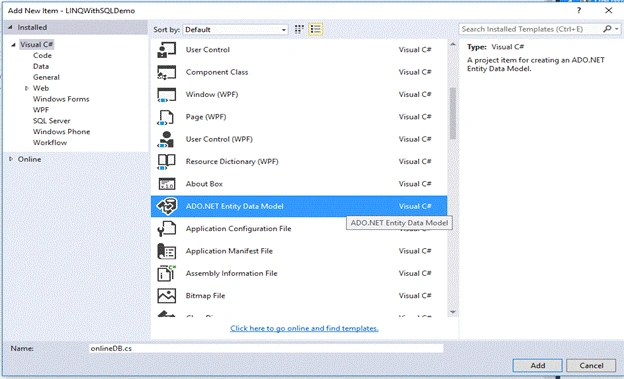Select the 'Bitmap File' template name

pos(205,295)
